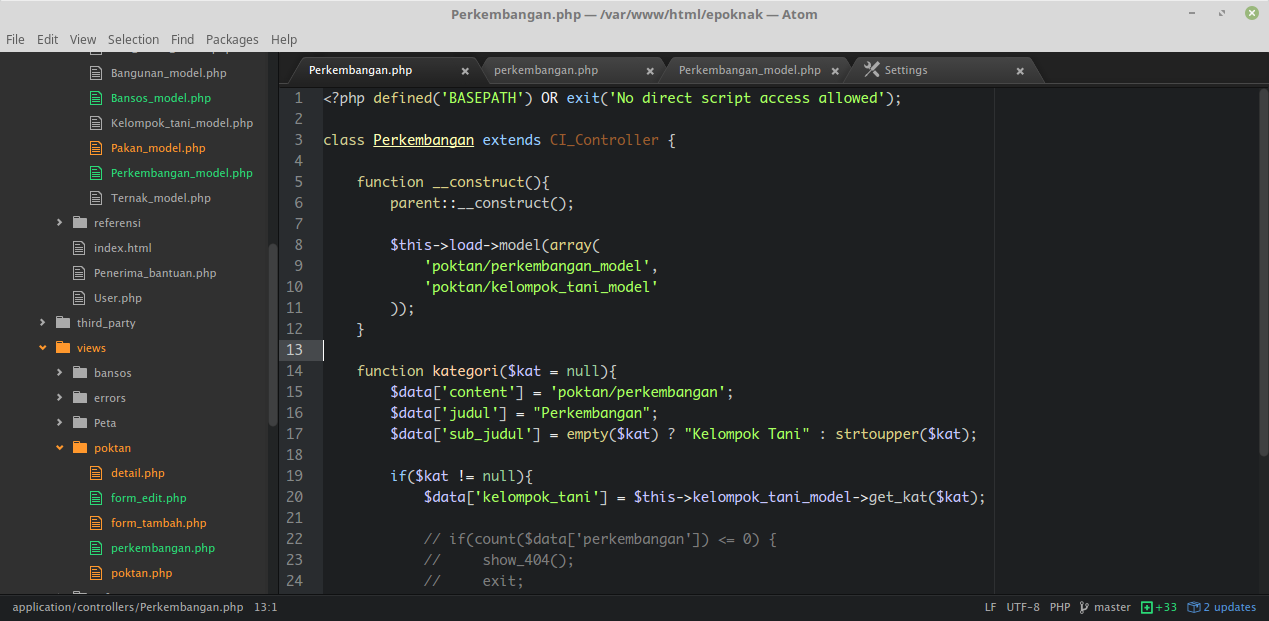The height and width of the screenshot is (621, 1269).
Task: Click the file icon next to index.html
Action: [79, 247]
